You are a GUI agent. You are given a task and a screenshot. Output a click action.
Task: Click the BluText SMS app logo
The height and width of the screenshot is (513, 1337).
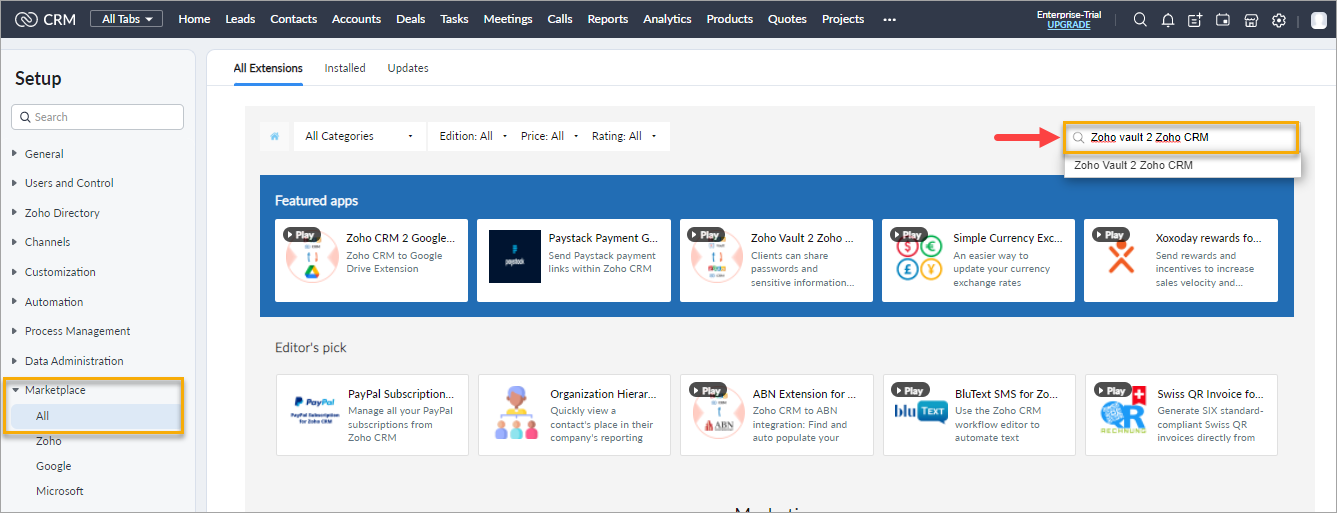(x=921, y=410)
